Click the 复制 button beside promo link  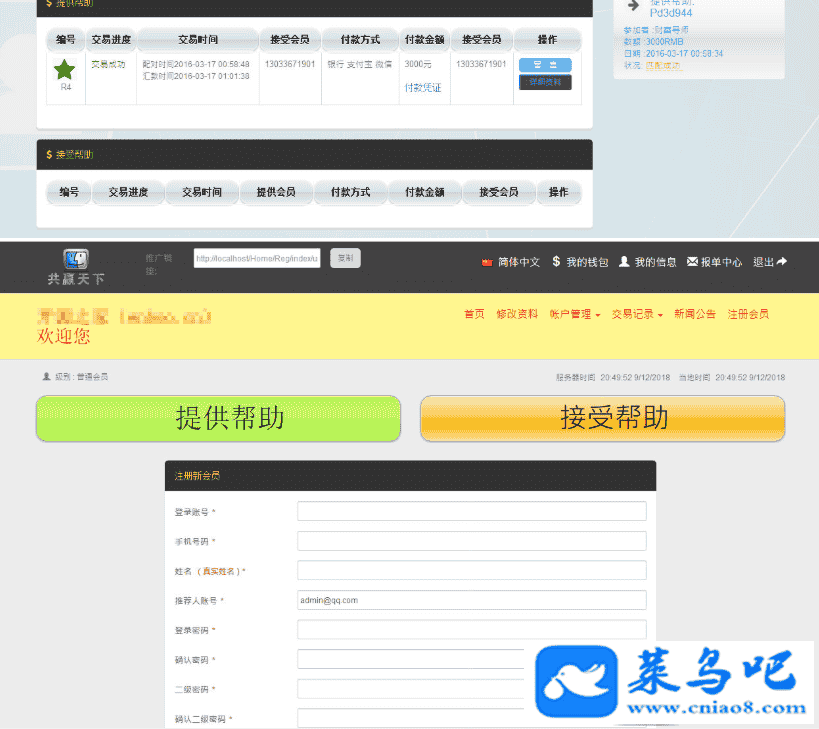[x=345, y=258]
